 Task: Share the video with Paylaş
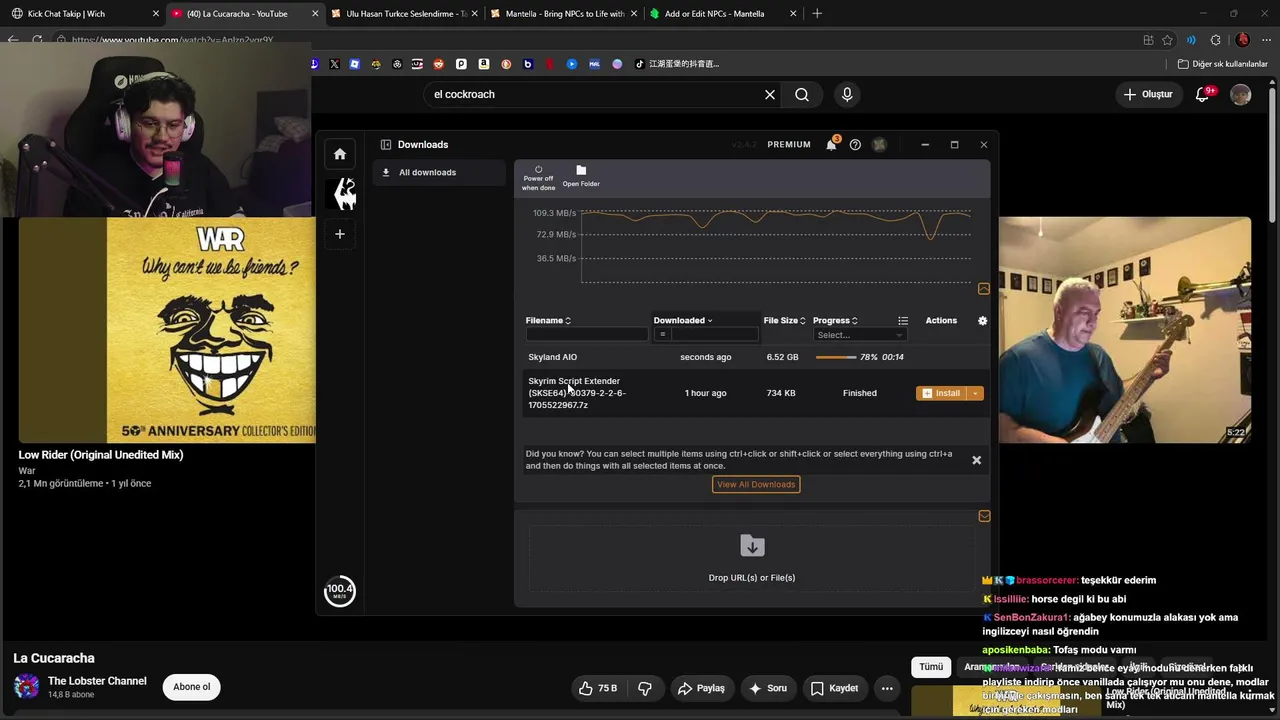[x=701, y=688]
